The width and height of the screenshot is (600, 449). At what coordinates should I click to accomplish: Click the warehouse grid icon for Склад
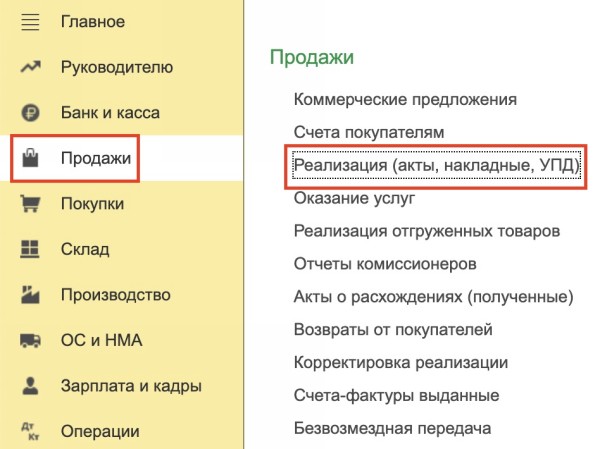click(30, 249)
